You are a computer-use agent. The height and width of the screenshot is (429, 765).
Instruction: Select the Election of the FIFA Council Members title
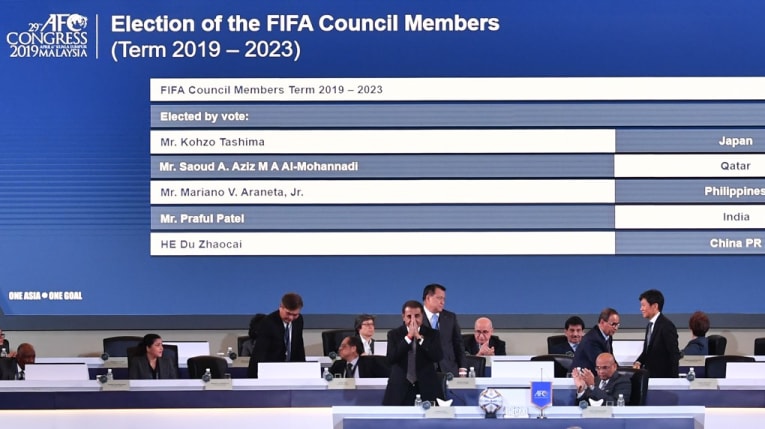pos(305,23)
